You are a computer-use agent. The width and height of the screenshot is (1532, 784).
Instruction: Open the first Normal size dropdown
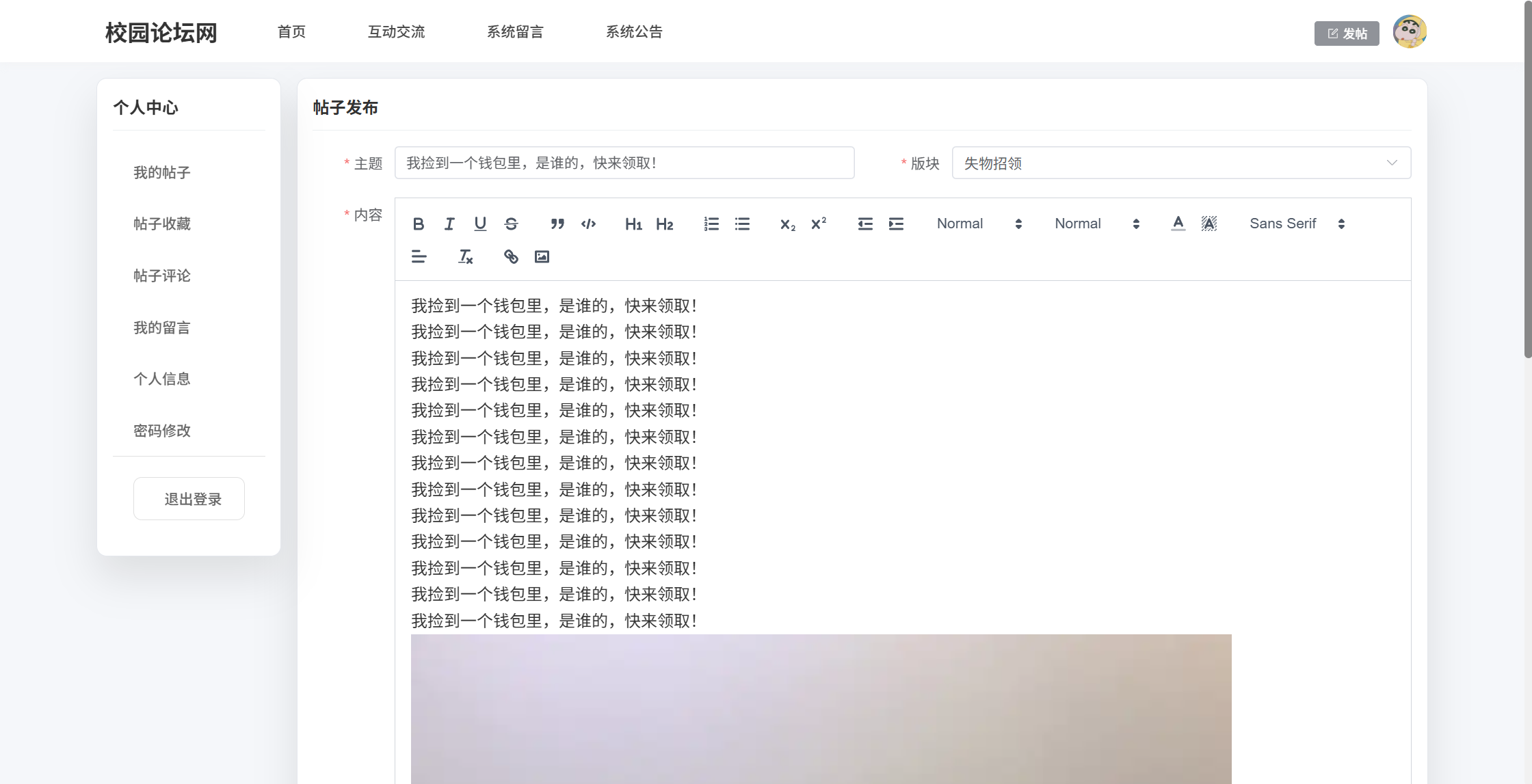(979, 224)
